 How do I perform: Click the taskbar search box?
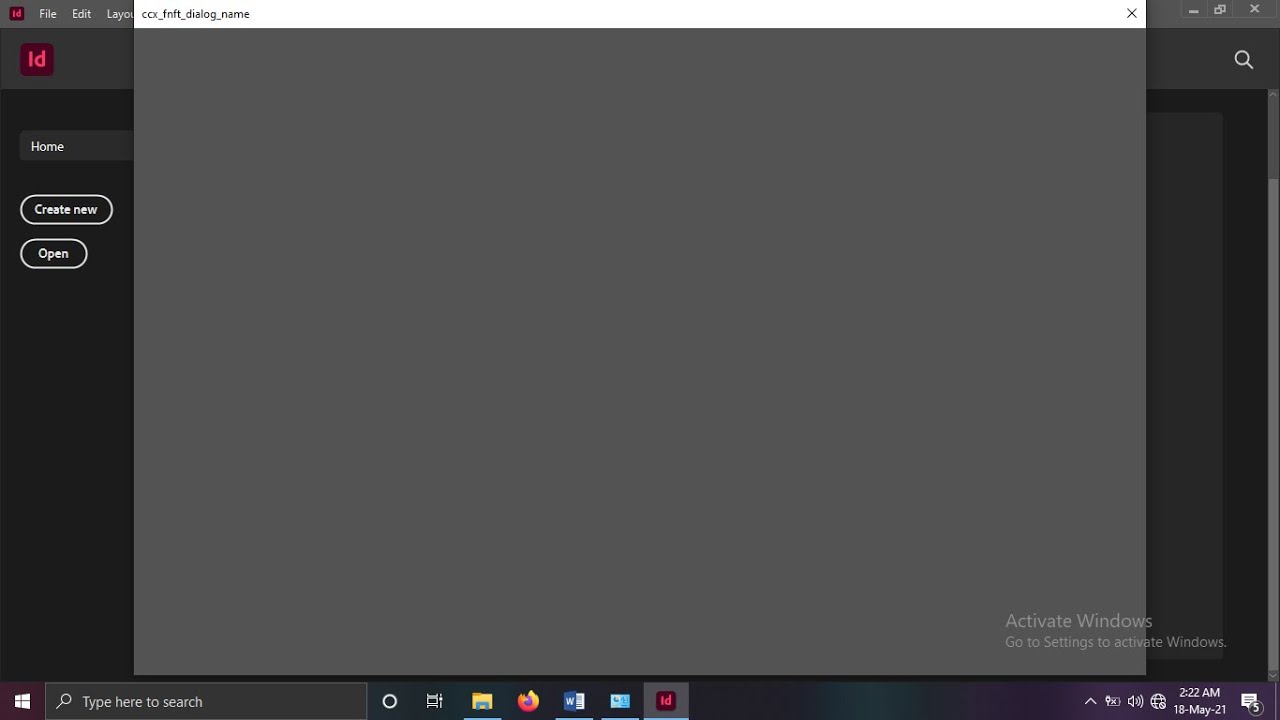click(x=207, y=701)
